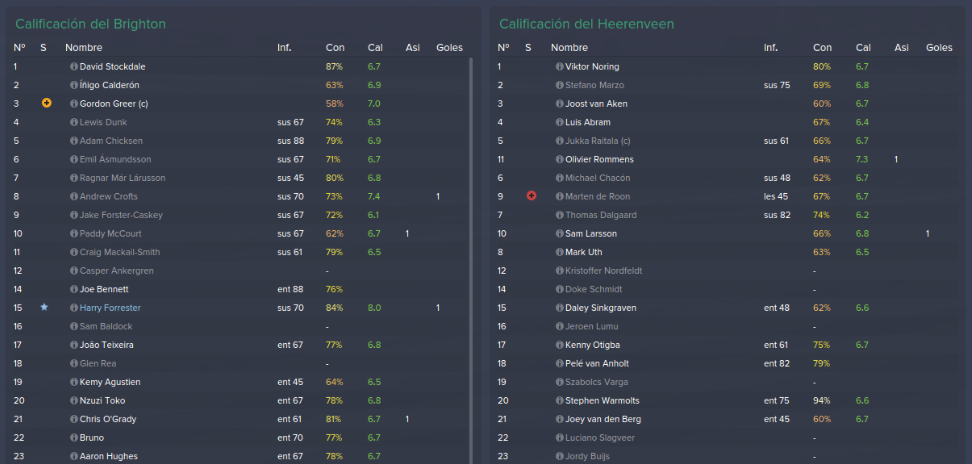Sort Brighton table by Inf. header

(x=284, y=48)
